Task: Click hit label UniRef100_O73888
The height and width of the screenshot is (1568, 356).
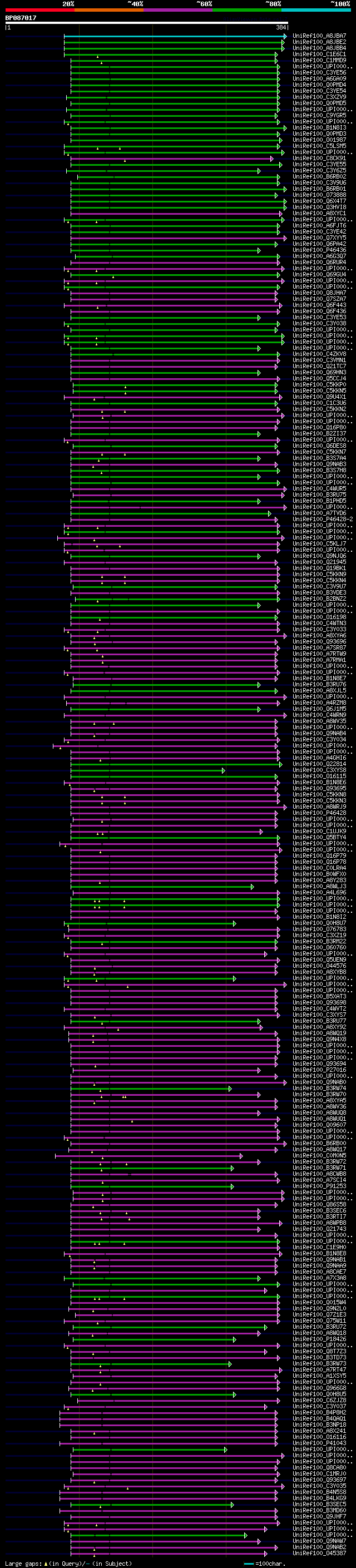Action: click(319, 195)
